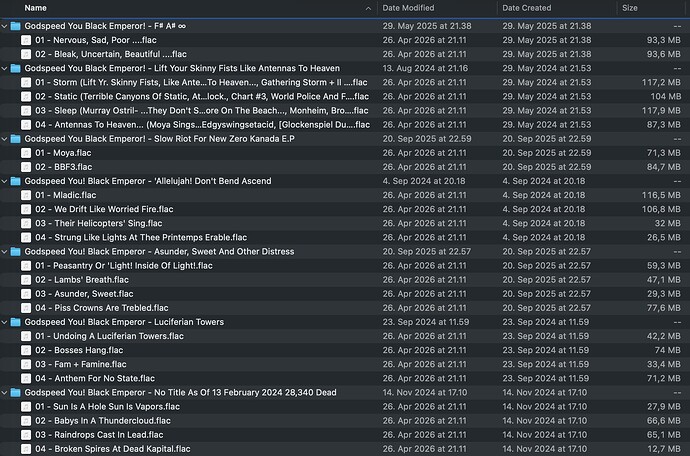Select the No Title As Of 13 February folder icon
The width and height of the screenshot is (690, 456).
click(15, 392)
